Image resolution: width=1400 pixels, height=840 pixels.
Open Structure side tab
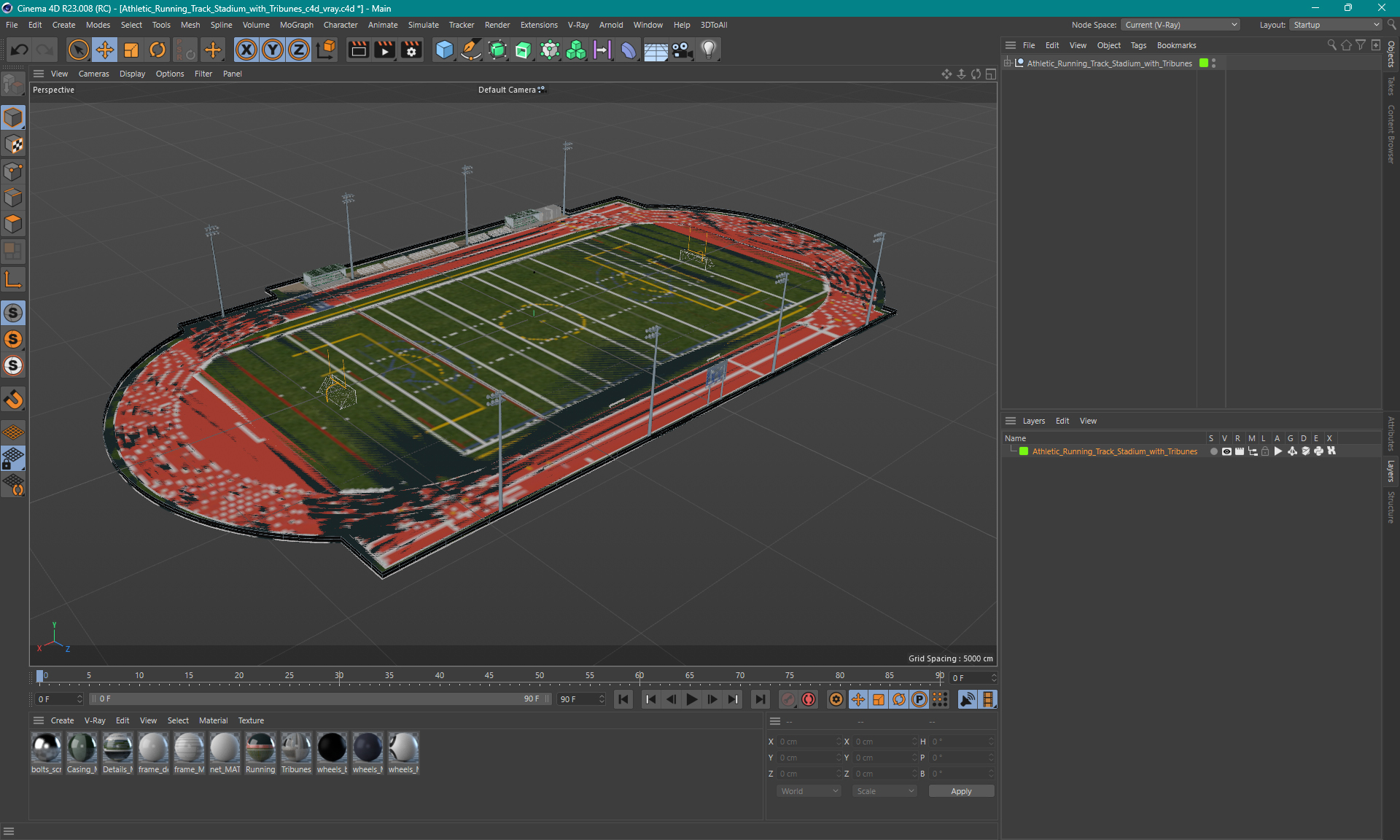click(x=1391, y=507)
